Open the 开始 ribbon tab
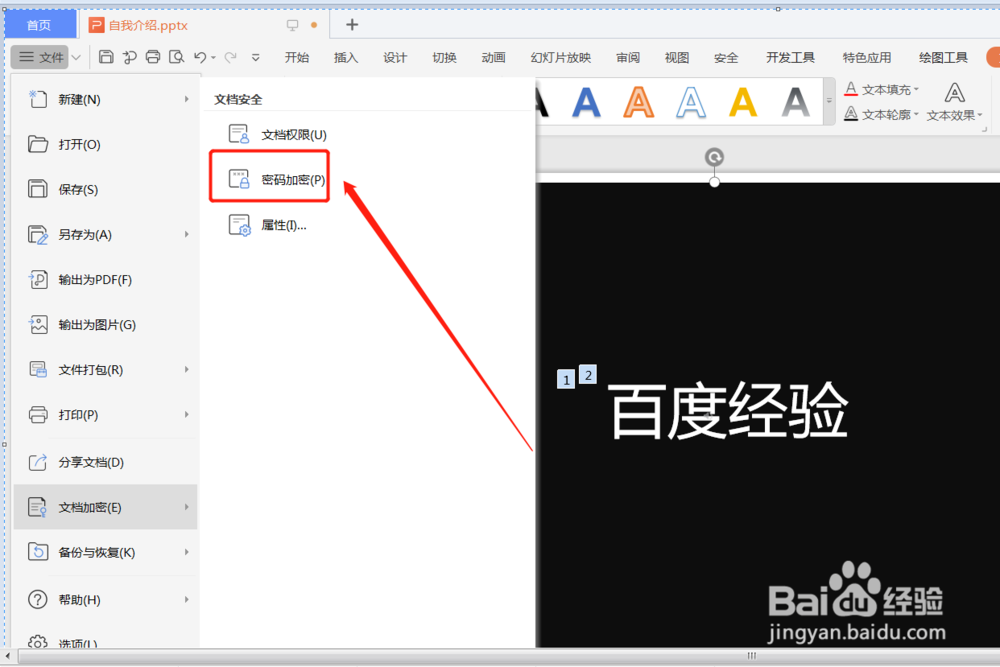Screen dimensions: 1000x667 pos(297,57)
